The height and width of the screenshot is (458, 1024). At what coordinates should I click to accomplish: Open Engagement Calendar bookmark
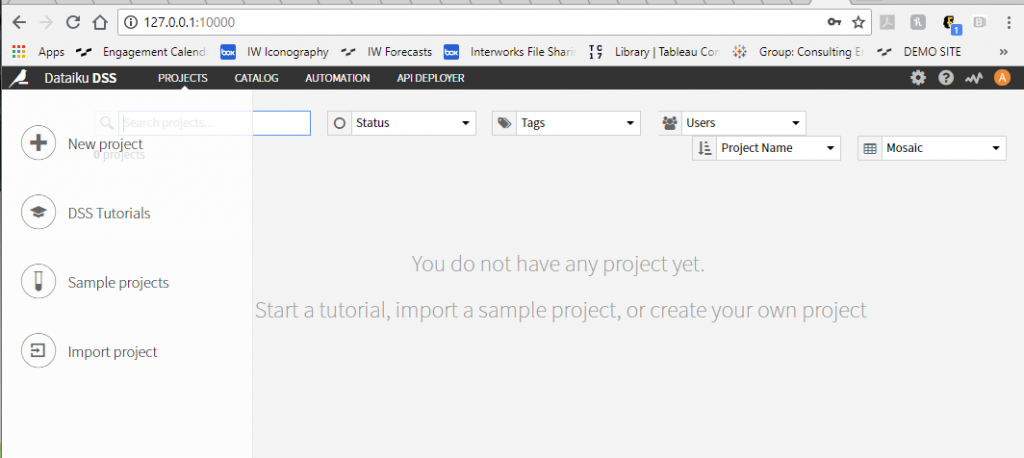[x=144, y=52]
